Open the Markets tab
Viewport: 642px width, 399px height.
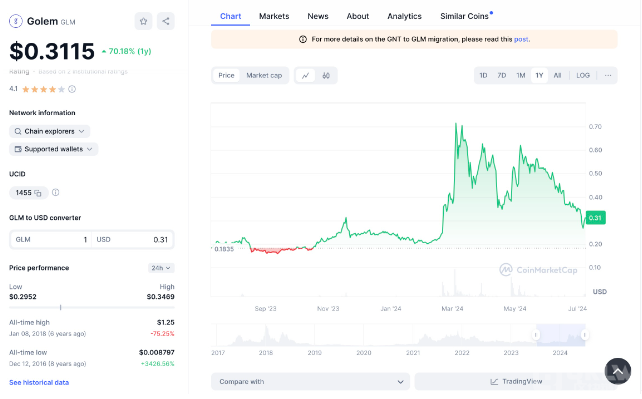tap(274, 16)
